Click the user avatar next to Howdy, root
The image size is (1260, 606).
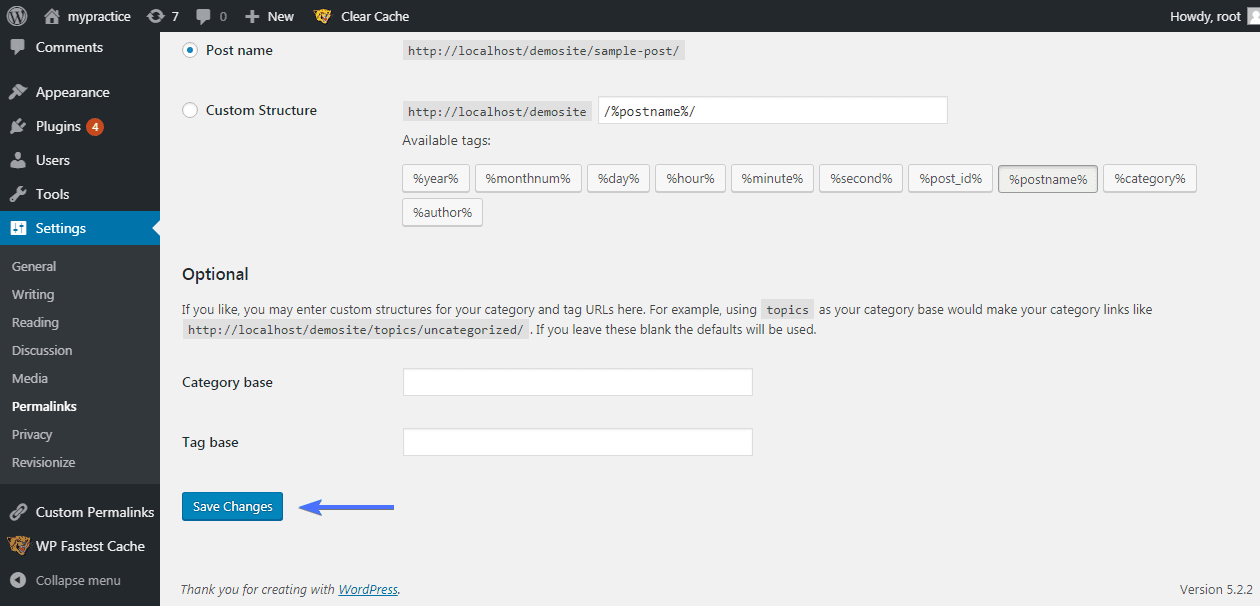coord(1252,16)
